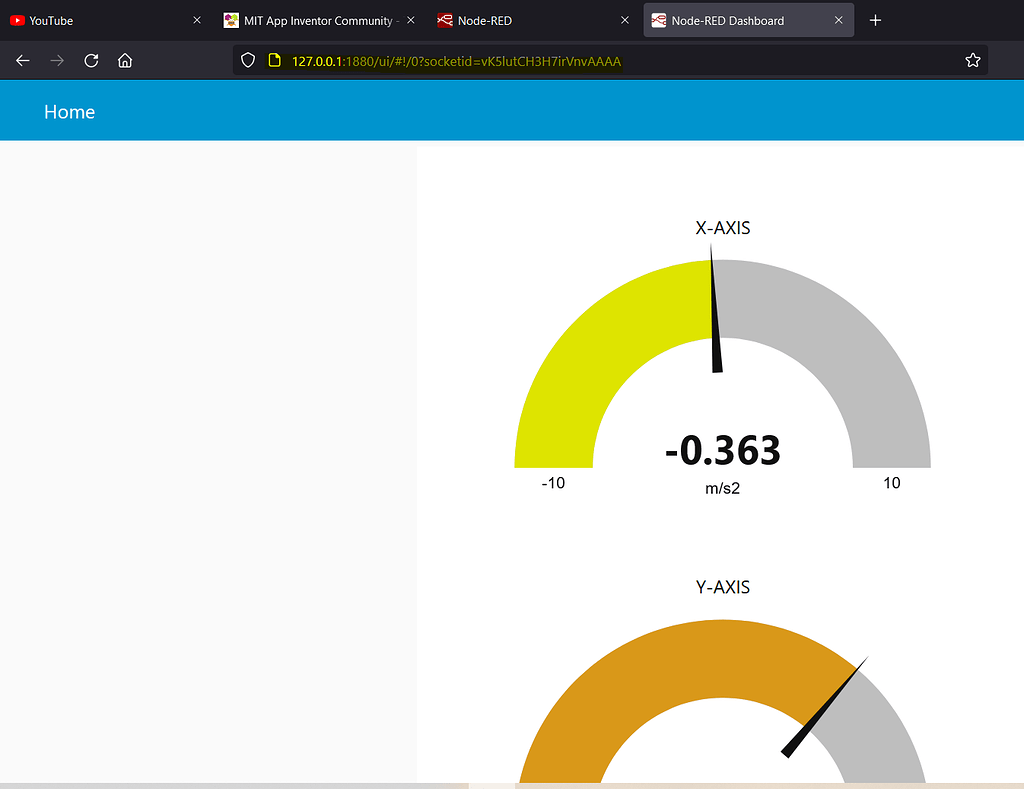Click the shield tracking protection icon
This screenshot has width=1024, height=789.
[249, 61]
